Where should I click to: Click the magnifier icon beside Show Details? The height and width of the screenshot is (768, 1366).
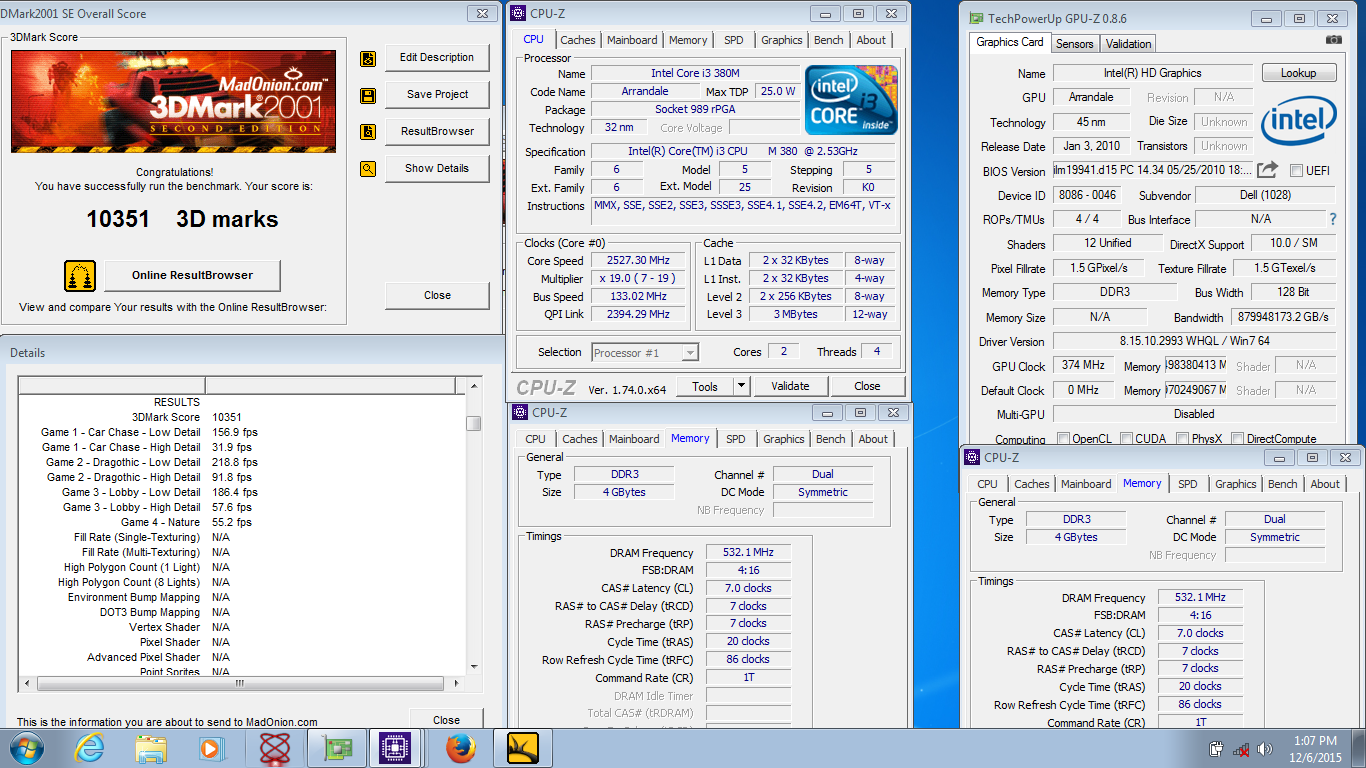(x=368, y=169)
